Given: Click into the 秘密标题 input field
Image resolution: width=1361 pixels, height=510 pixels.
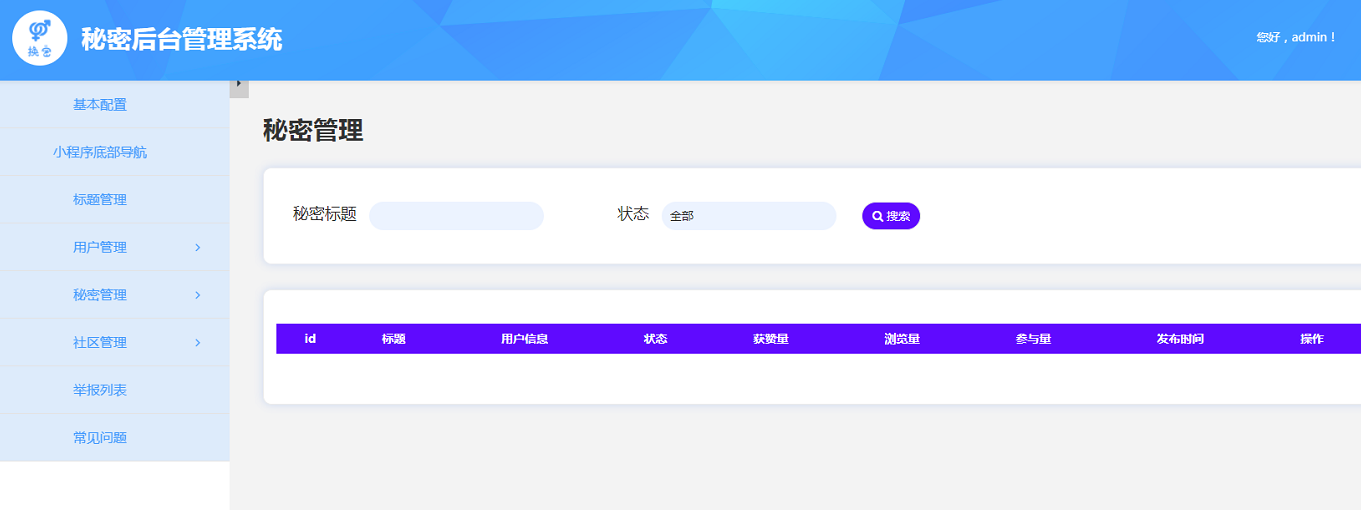Looking at the screenshot, I should click(456, 216).
